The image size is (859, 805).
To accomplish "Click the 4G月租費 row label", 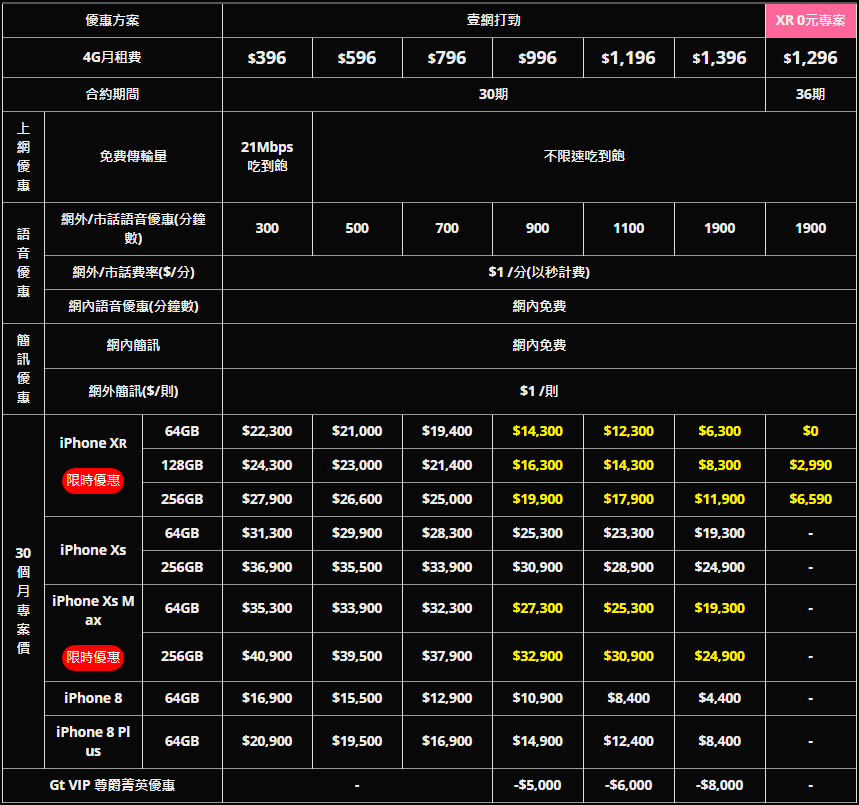I will click(x=112, y=58).
